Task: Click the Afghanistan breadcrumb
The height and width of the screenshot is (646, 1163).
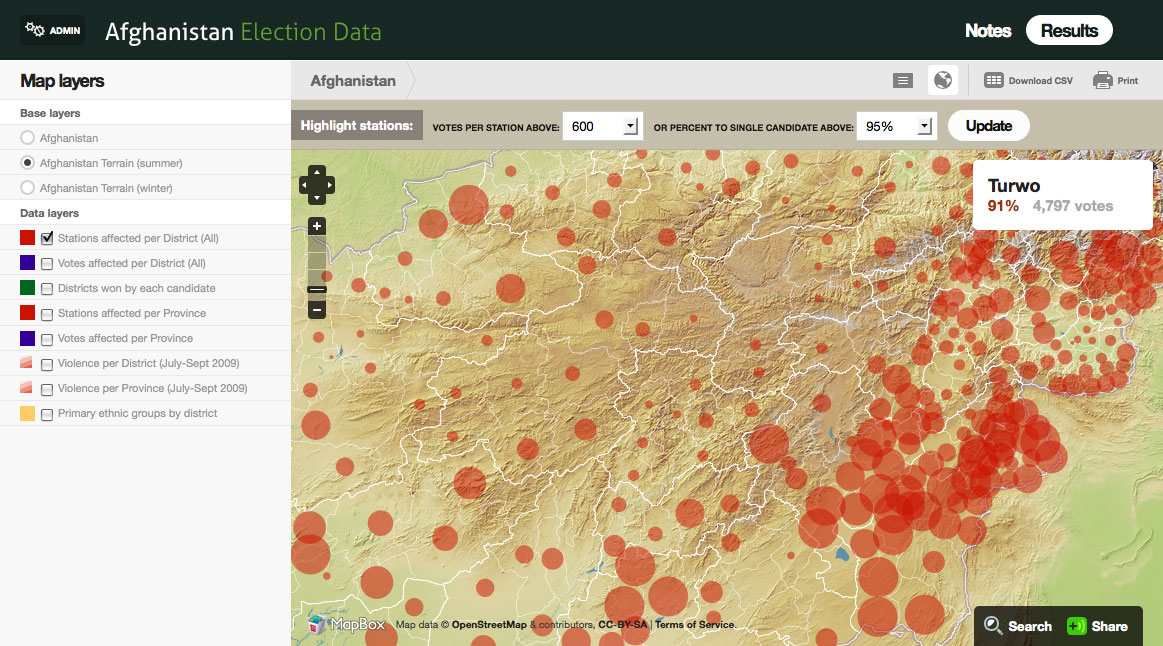Action: pos(353,80)
